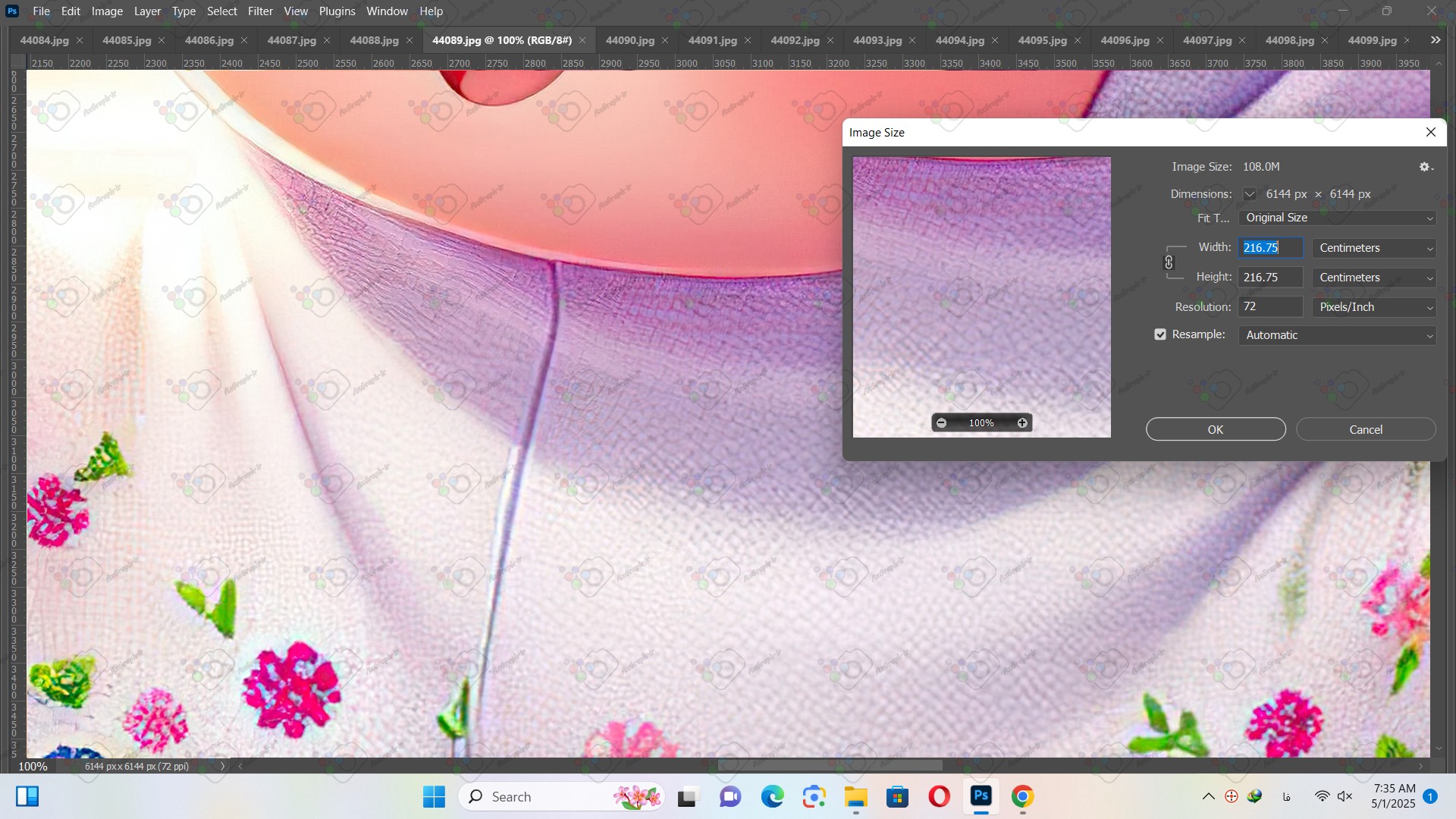1456x819 pixels.
Task: Open the Fit To Original Size dropdown
Action: pyautogui.click(x=1337, y=218)
